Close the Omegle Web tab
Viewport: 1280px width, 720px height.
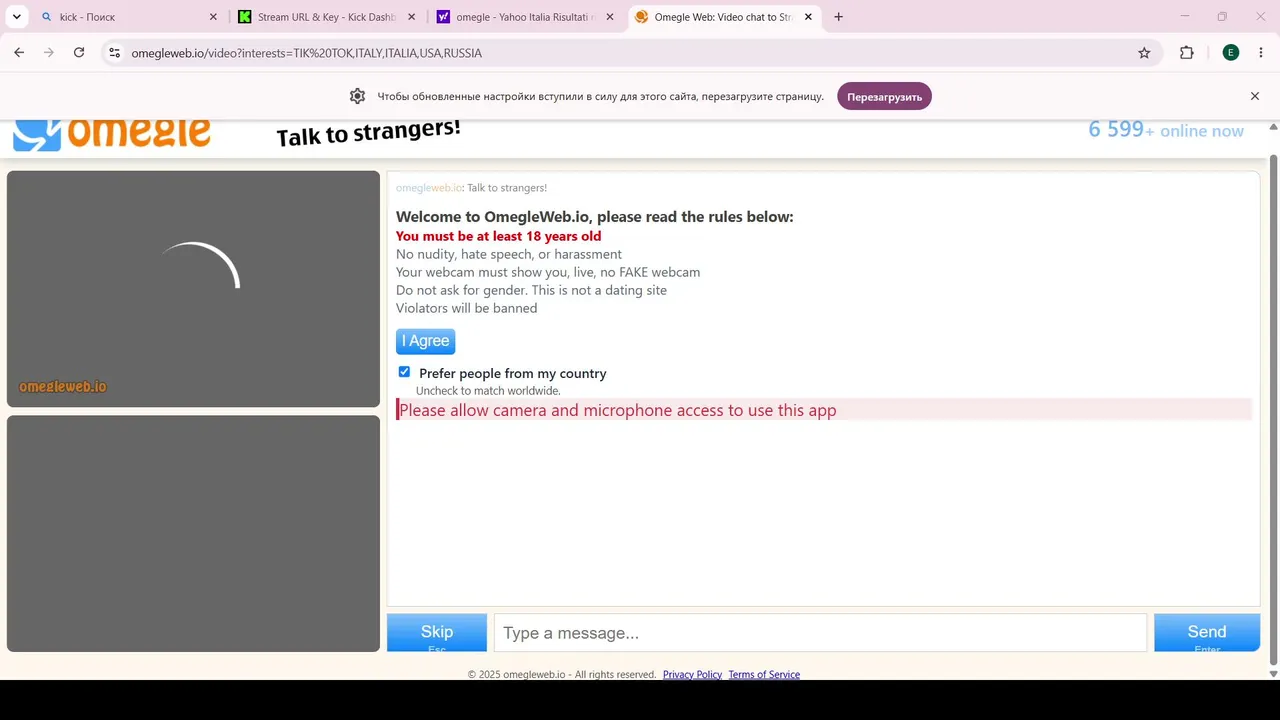[808, 17]
